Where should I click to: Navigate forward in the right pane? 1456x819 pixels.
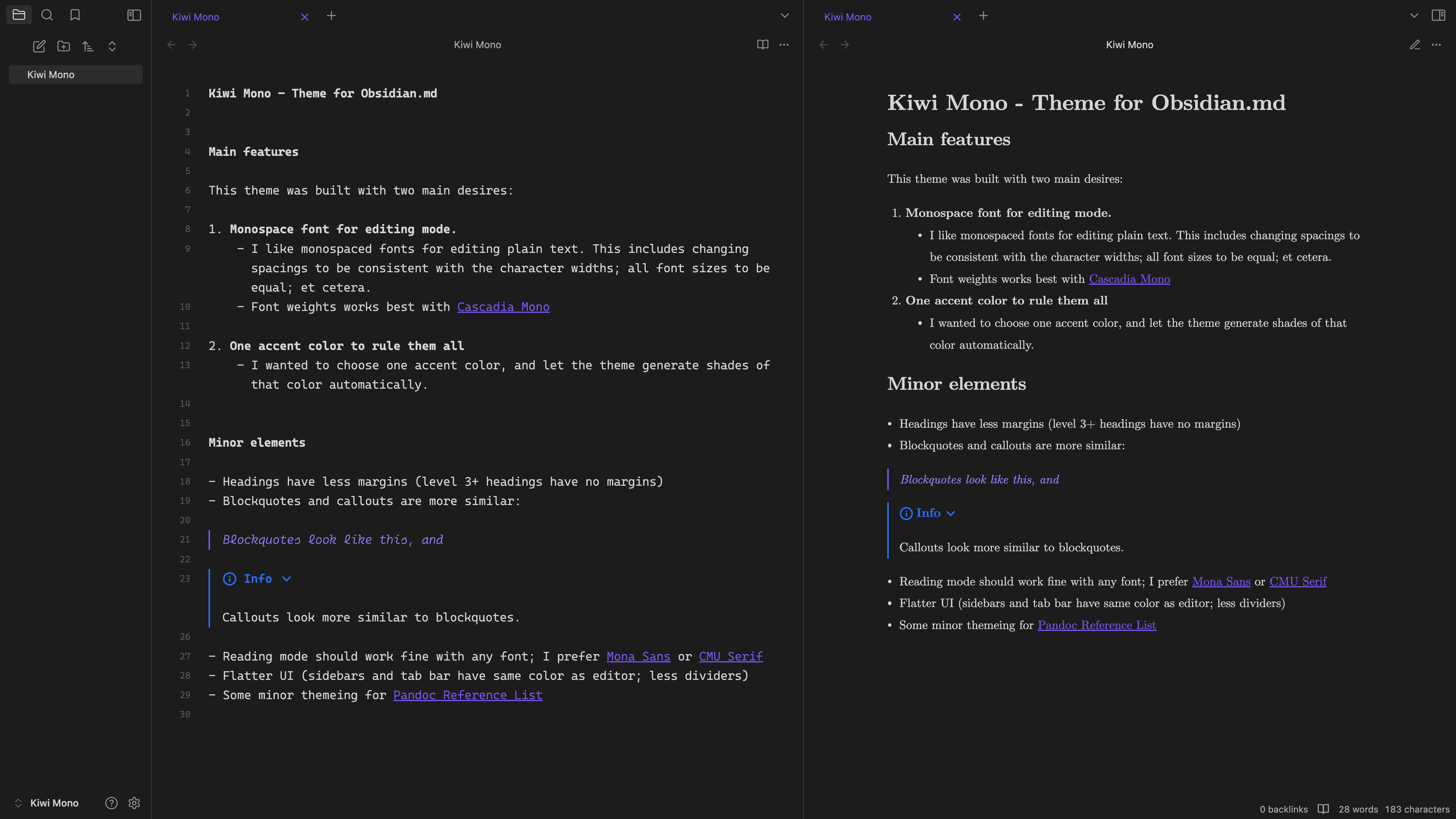[x=844, y=45]
